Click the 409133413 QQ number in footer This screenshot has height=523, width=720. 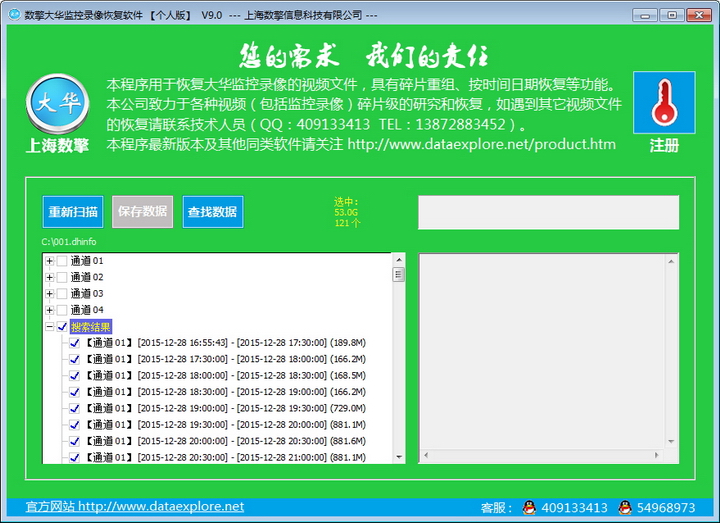(574, 507)
